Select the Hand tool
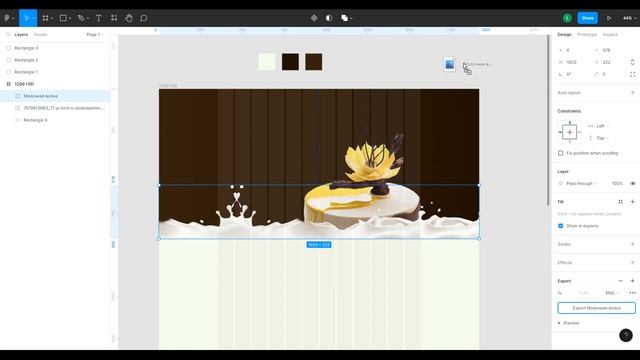Screen dimensions: 640x360 [129, 18]
